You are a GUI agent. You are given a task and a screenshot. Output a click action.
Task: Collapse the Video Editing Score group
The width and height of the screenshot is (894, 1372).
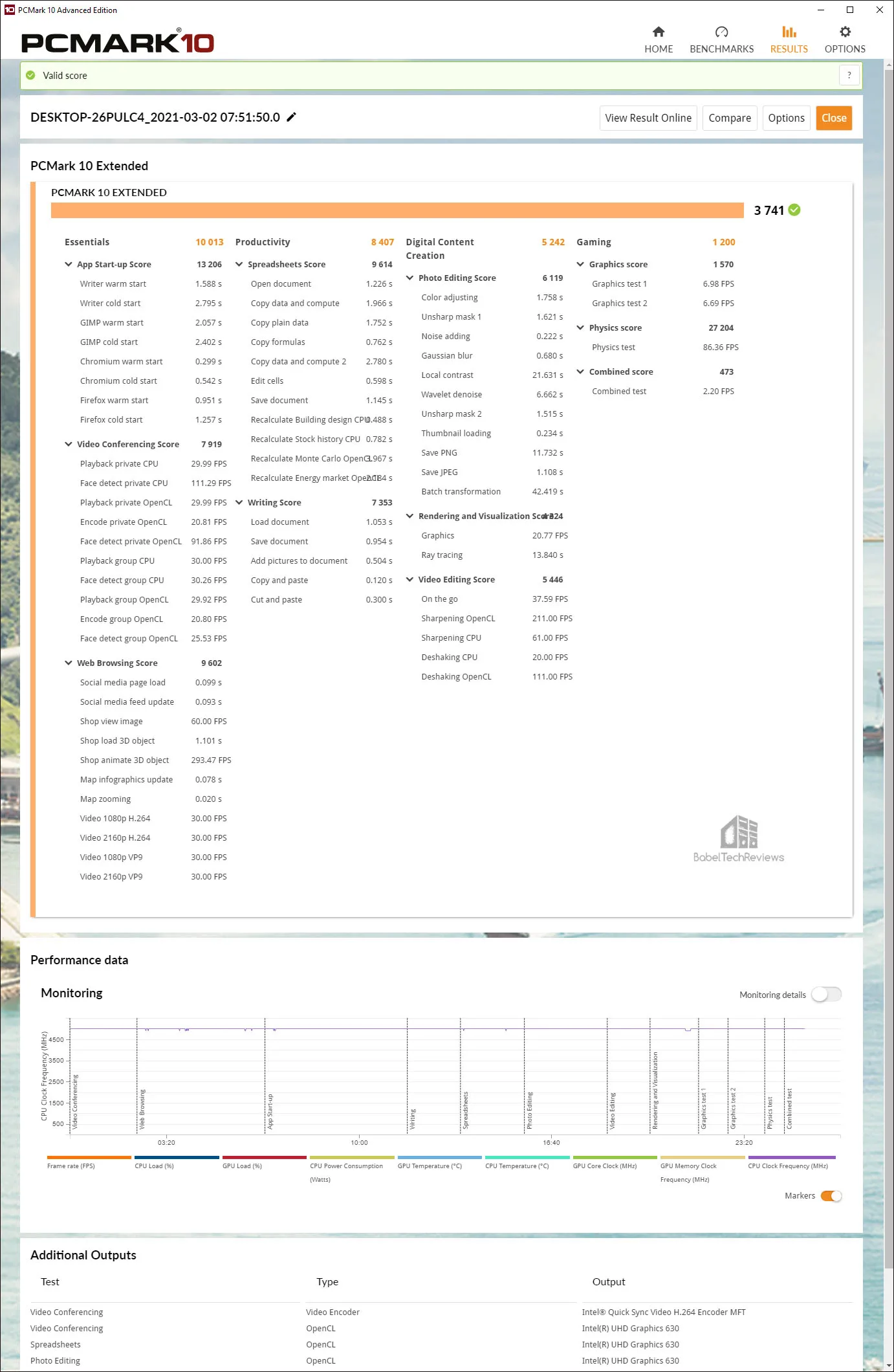(x=410, y=579)
